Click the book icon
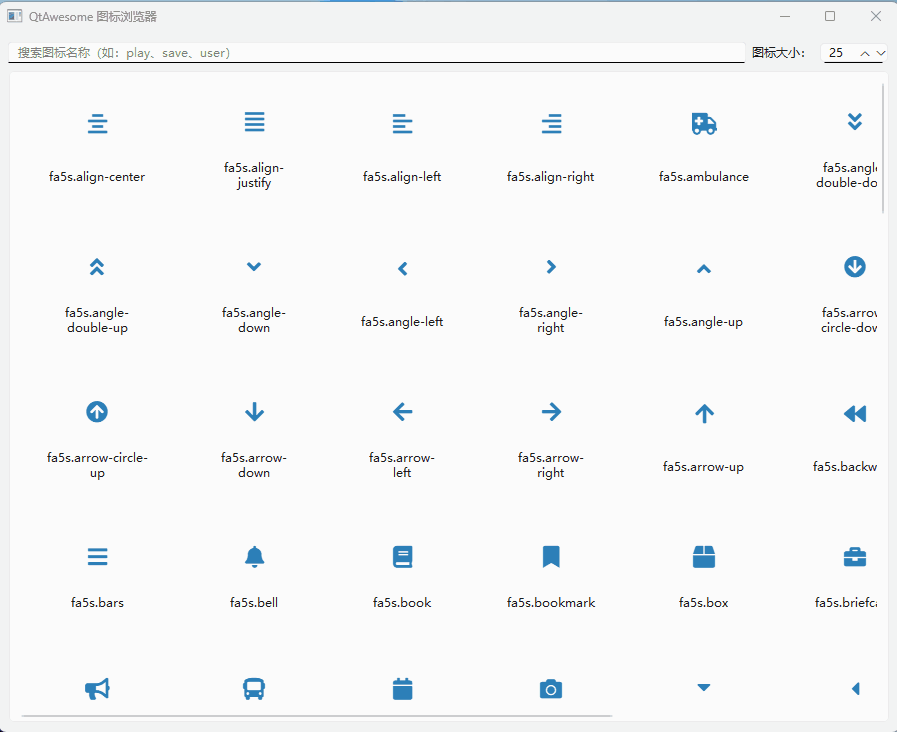This screenshot has height=732, width=897. pyautogui.click(x=403, y=556)
